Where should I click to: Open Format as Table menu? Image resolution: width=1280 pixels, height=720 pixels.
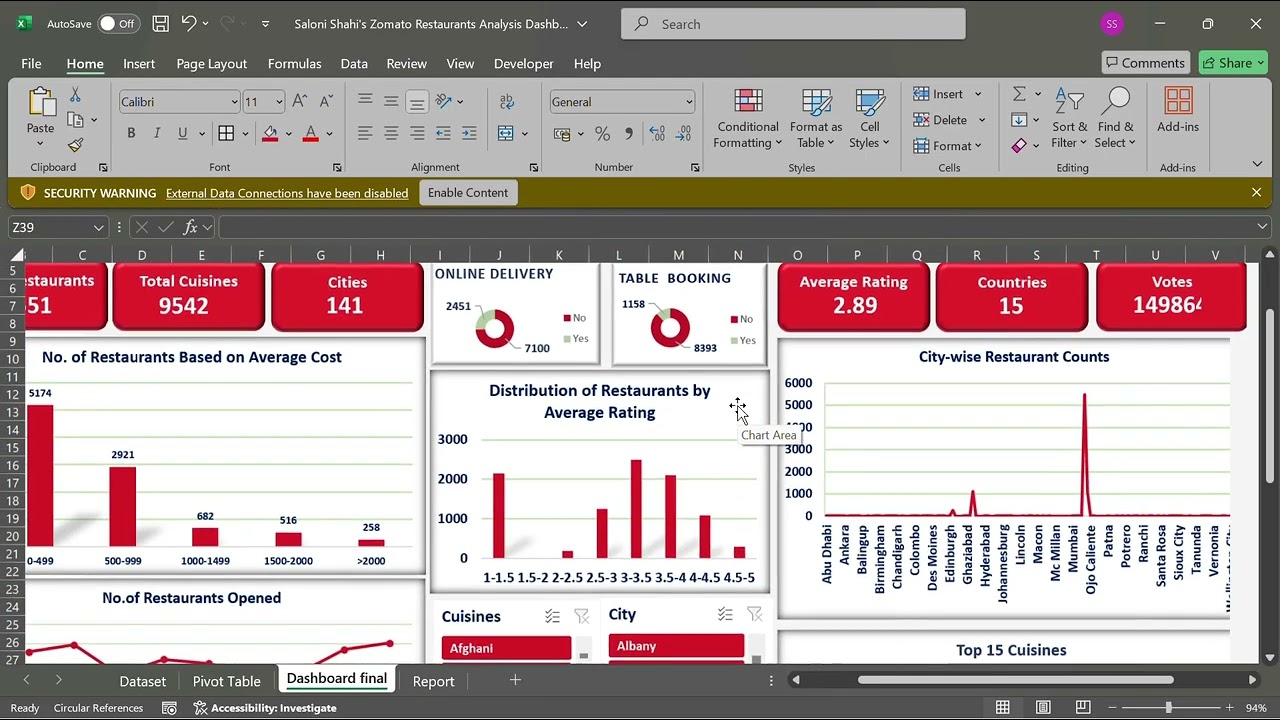point(816,119)
